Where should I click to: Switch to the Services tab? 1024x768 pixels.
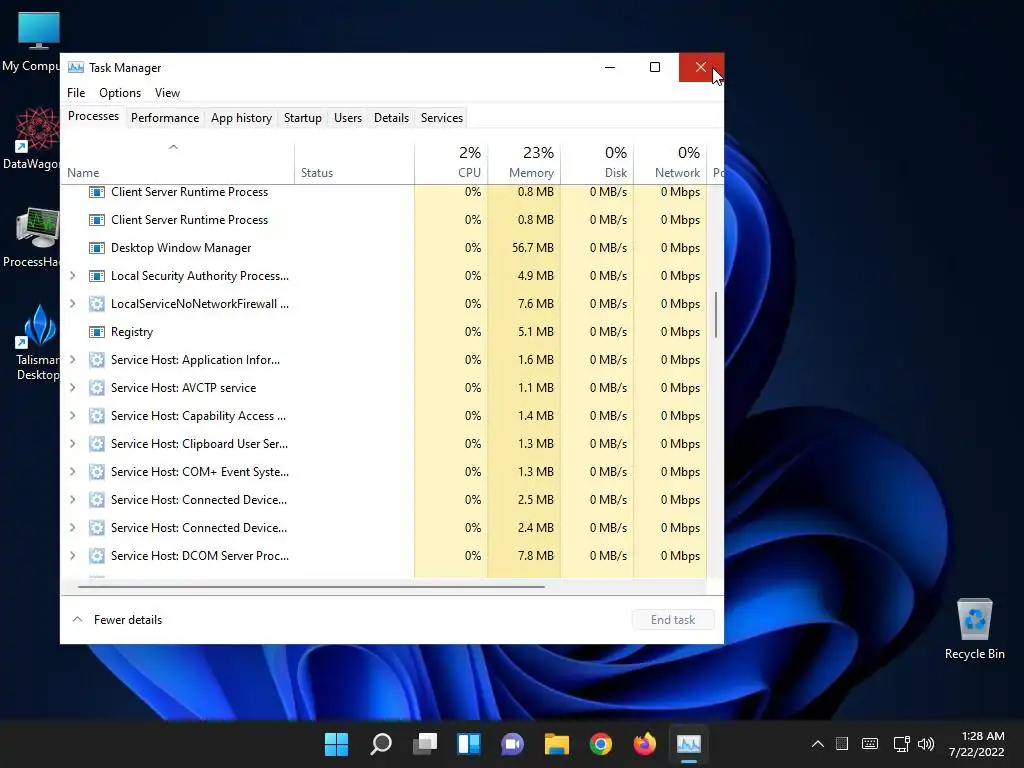(x=441, y=118)
